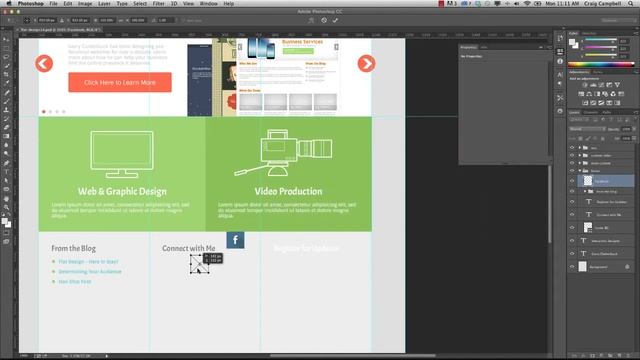Open the Character panel icon
Image resolution: width=640 pixels, height=360 pixels.
[560, 74]
